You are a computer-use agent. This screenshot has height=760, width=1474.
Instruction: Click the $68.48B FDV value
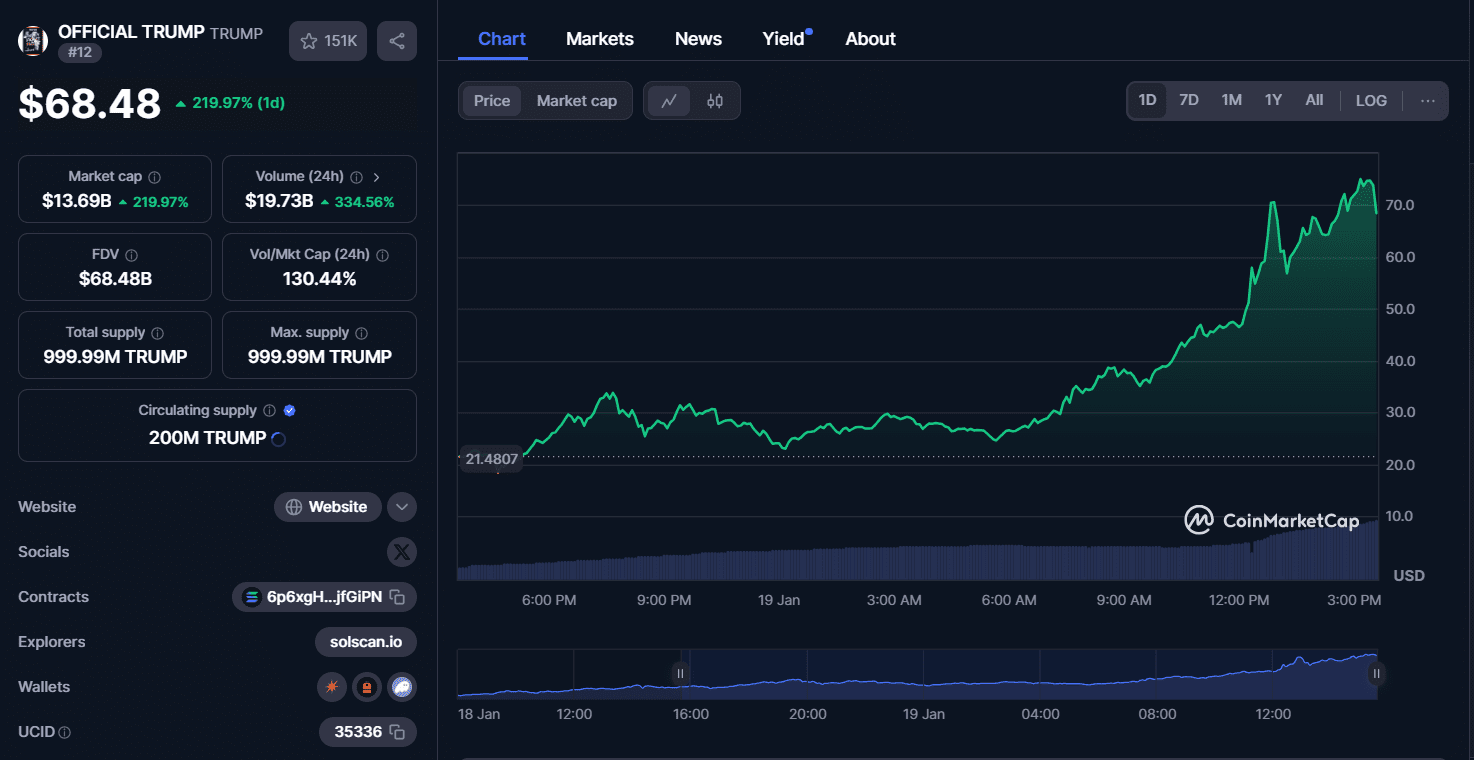[115, 279]
